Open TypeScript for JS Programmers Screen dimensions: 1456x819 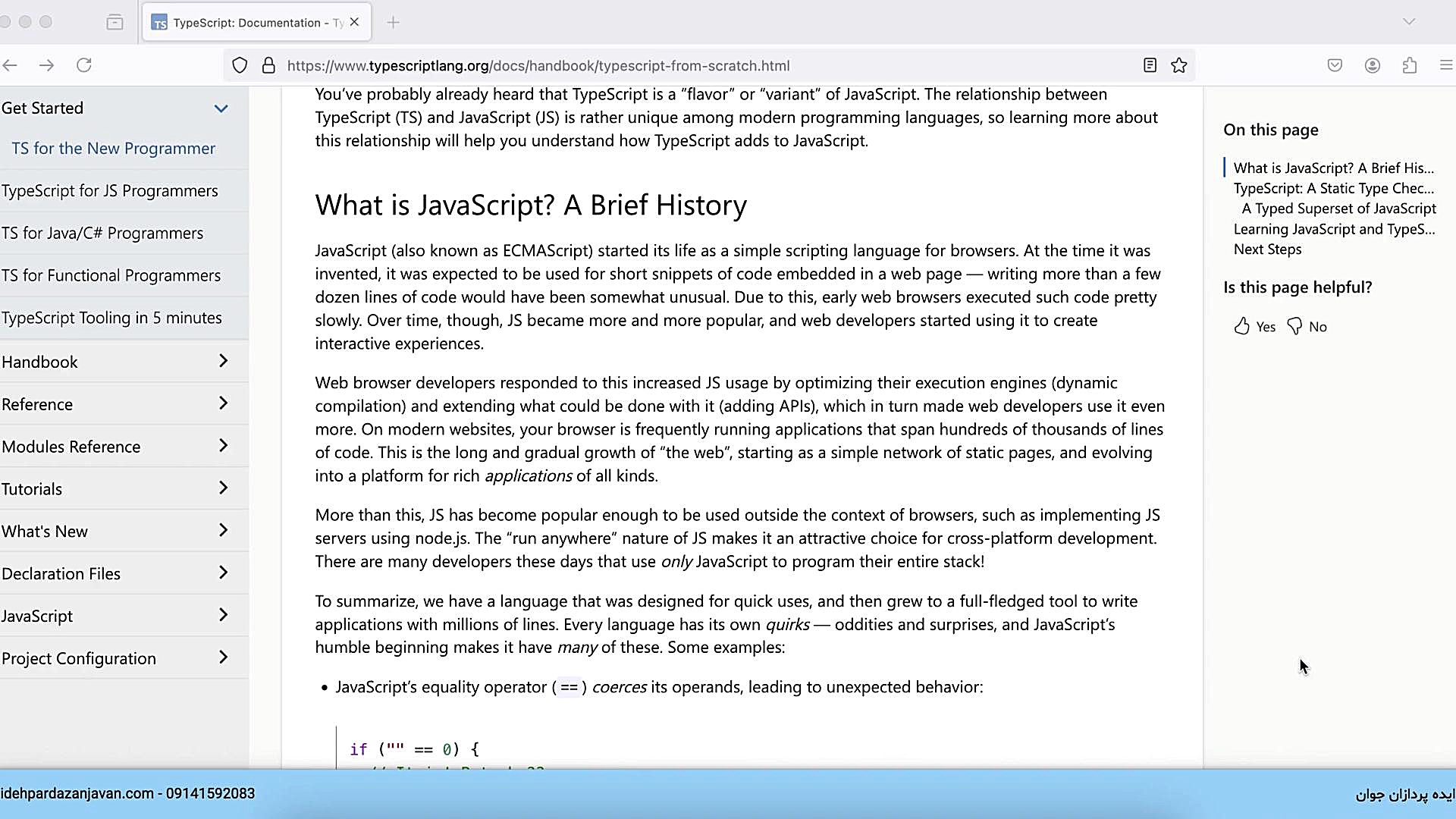tap(110, 191)
